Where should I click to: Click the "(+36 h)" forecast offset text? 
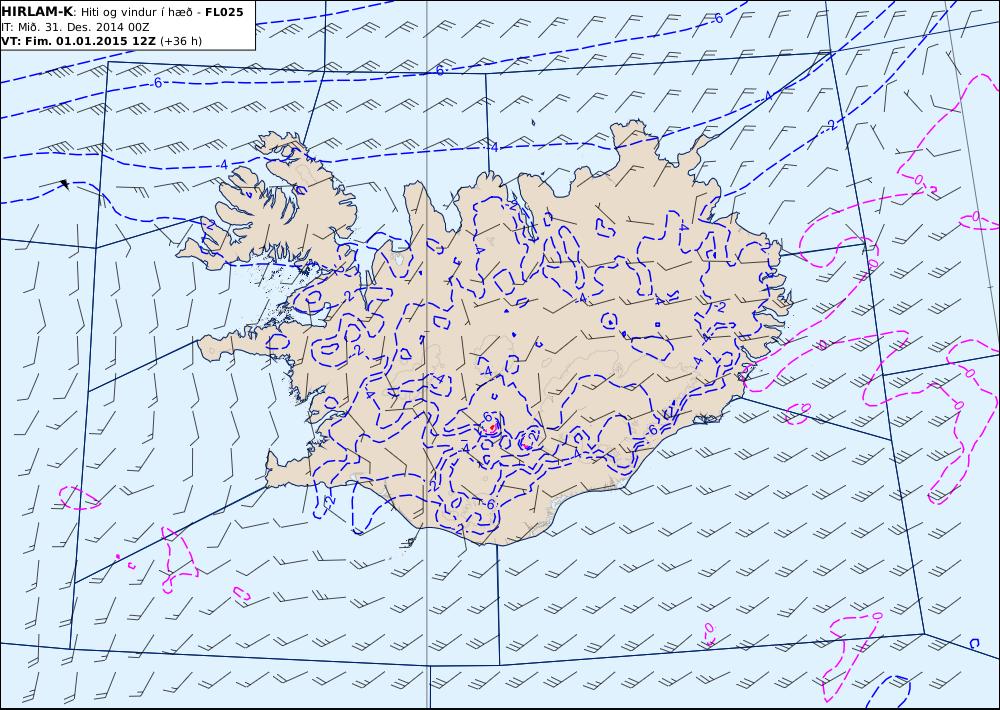tap(180, 41)
